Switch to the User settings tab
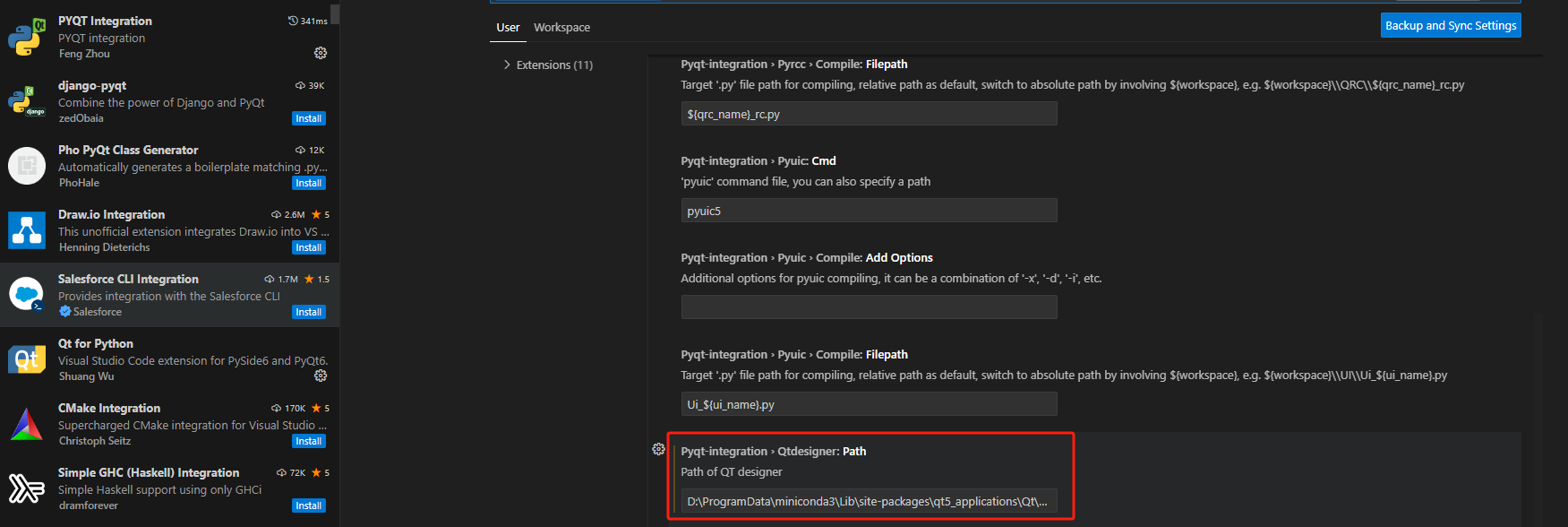The height and width of the screenshot is (527, 1568). (x=508, y=27)
